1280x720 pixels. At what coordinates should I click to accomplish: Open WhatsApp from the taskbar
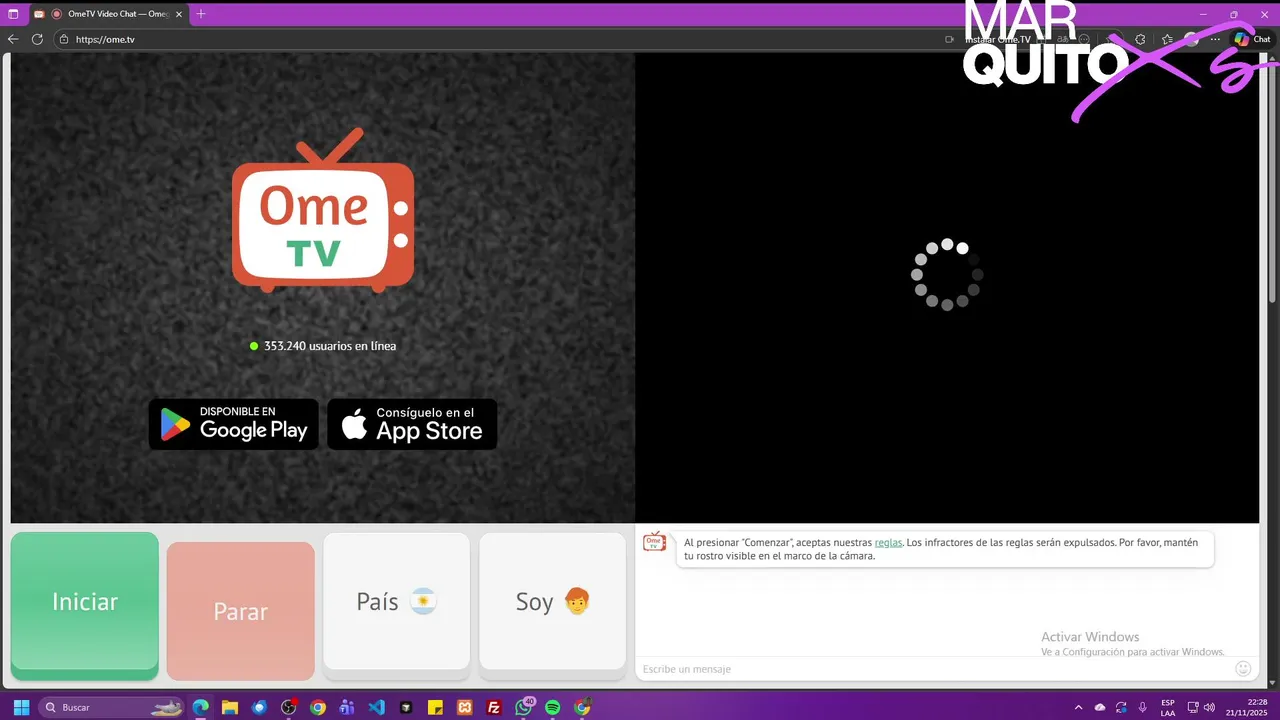pos(524,707)
